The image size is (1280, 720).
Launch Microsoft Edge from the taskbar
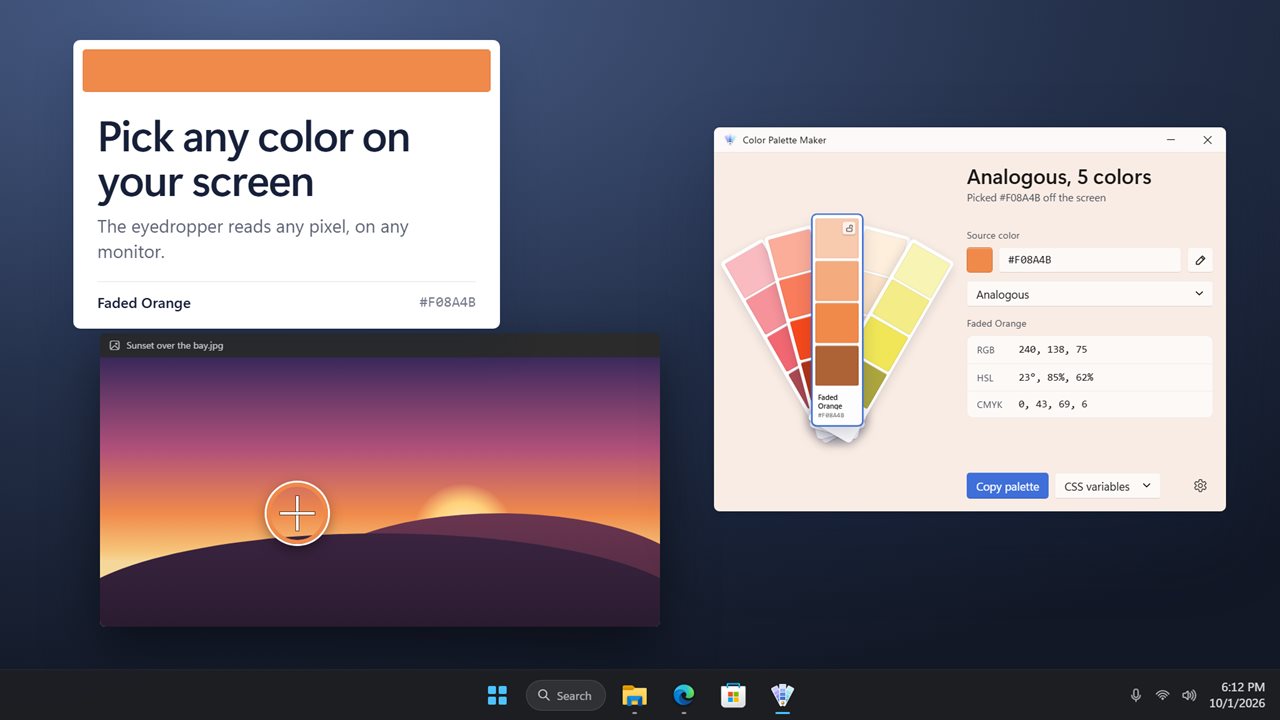point(684,695)
